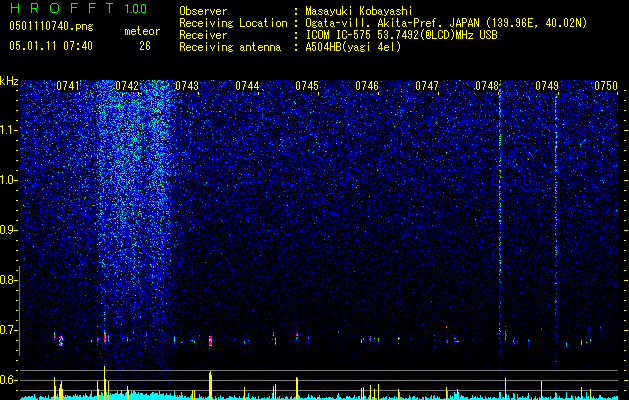Screen dimensions: 629x400
Task: Click the 0.7 frequency axis label
Action: click(x=9, y=330)
